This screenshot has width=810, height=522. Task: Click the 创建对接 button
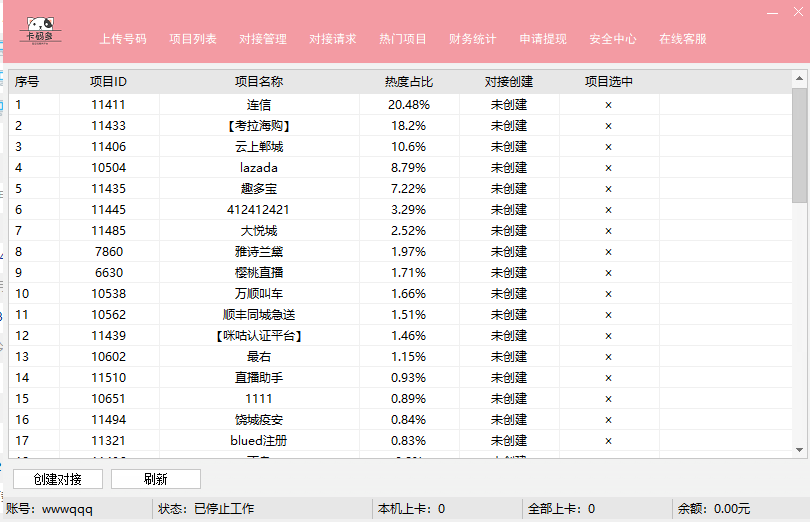[58, 479]
